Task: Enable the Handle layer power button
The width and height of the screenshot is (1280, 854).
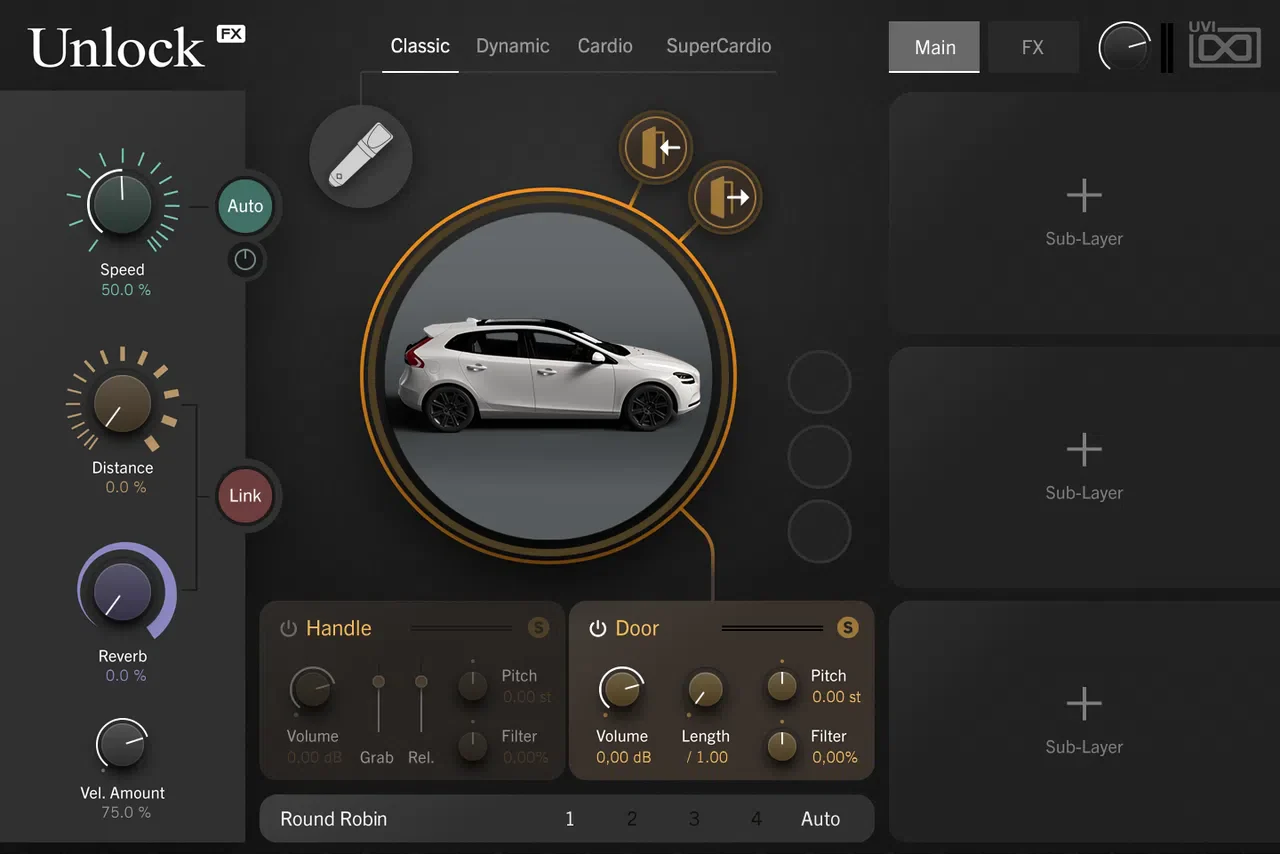Action: 288,628
